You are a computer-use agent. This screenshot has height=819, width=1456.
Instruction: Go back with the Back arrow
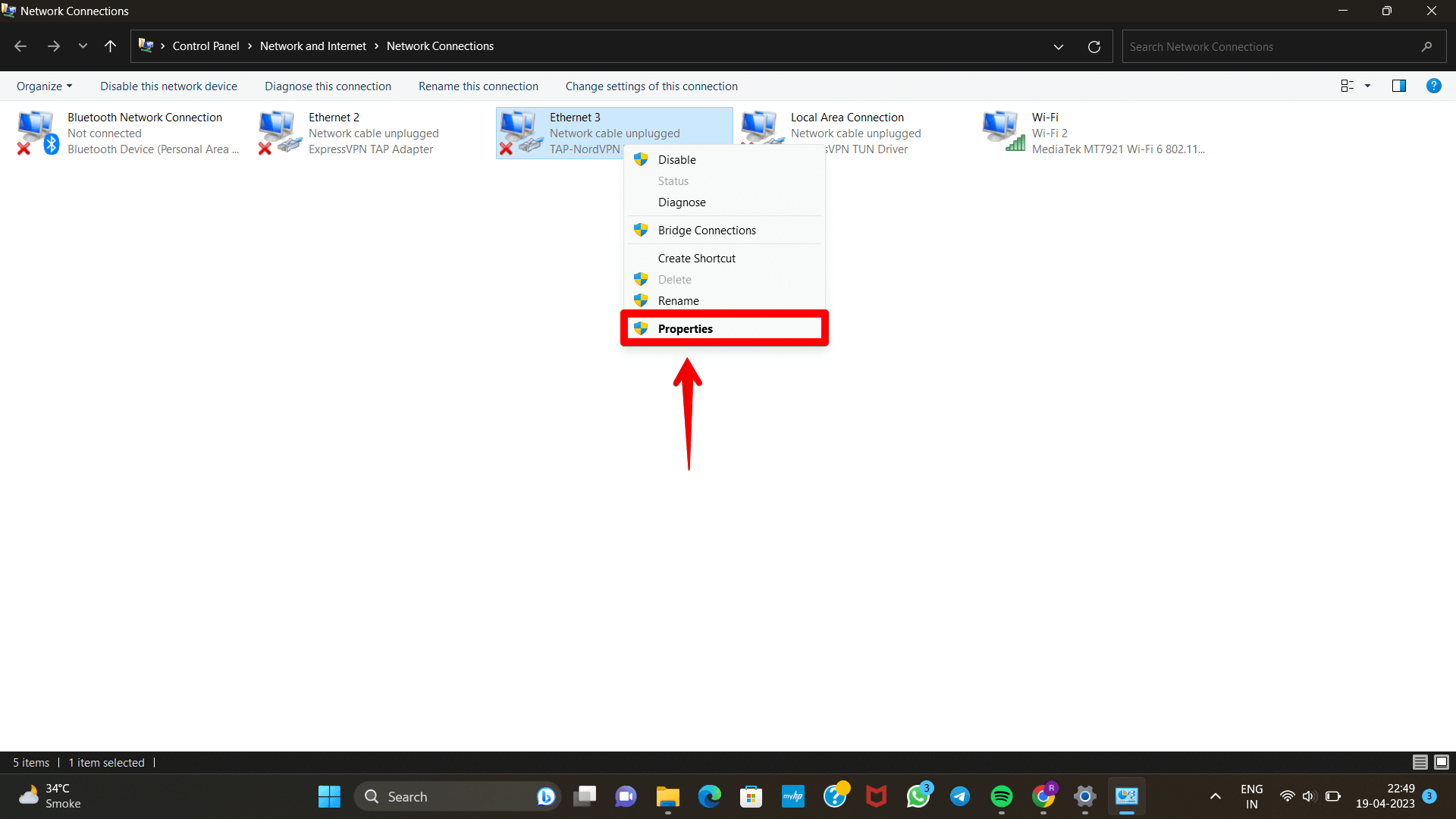point(20,46)
